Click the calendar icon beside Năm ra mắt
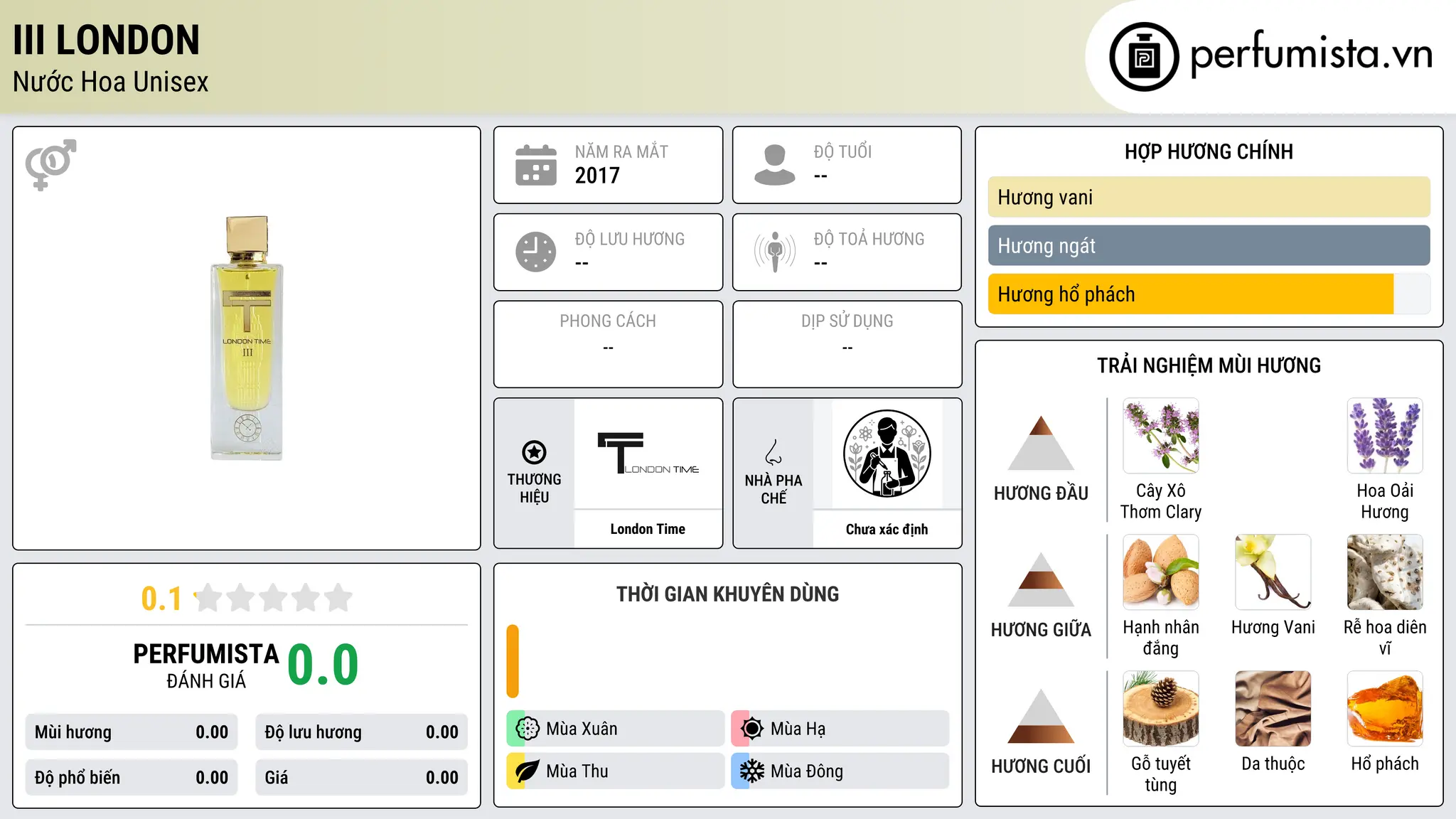 [x=536, y=165]
